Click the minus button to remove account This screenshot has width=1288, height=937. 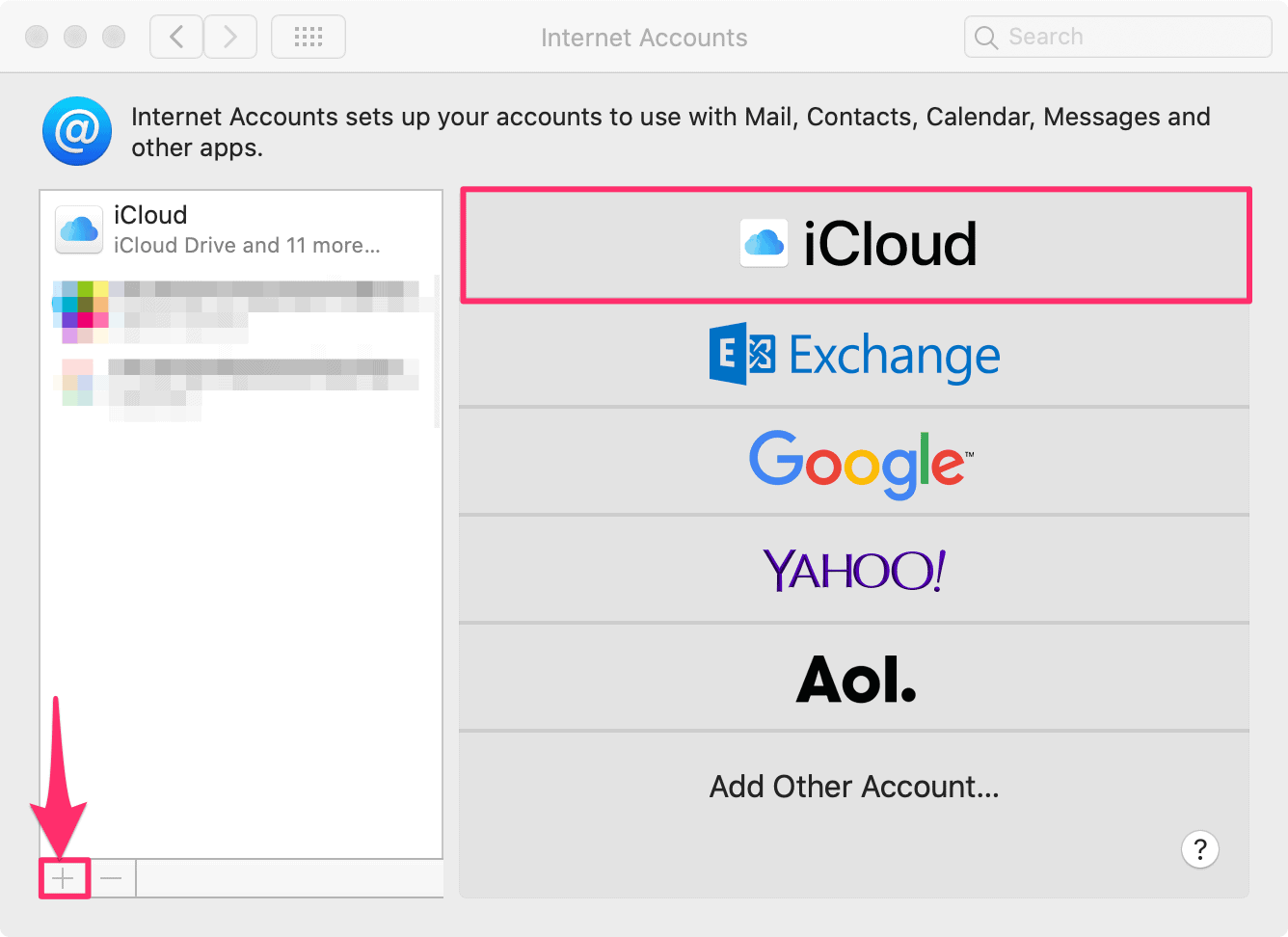pyautogui.click(x=112, y=878)
